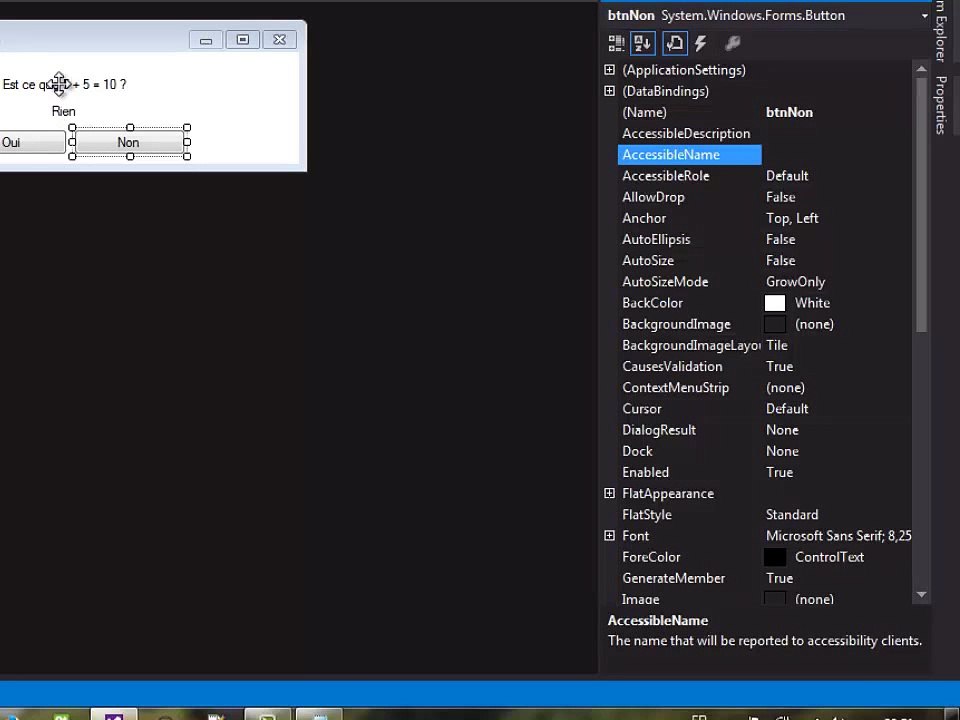Expand the (DataBindings) node
Viewport: 960px width, 720px height.
609,91
